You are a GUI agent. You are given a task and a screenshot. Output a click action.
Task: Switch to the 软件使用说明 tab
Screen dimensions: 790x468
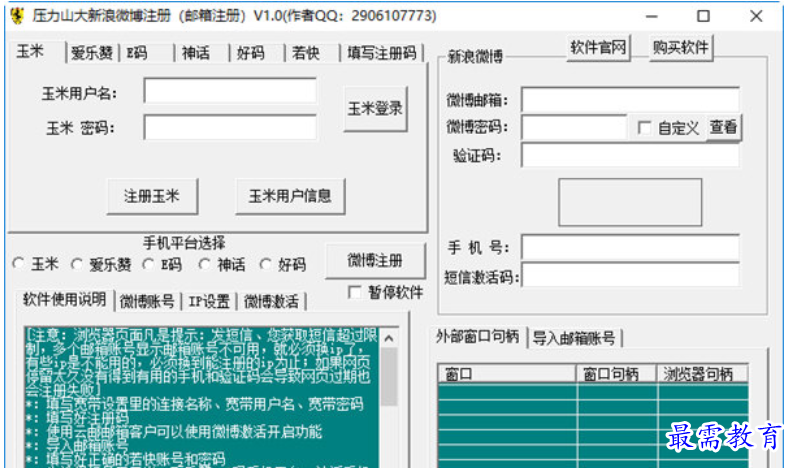click(x=64, y=300)
